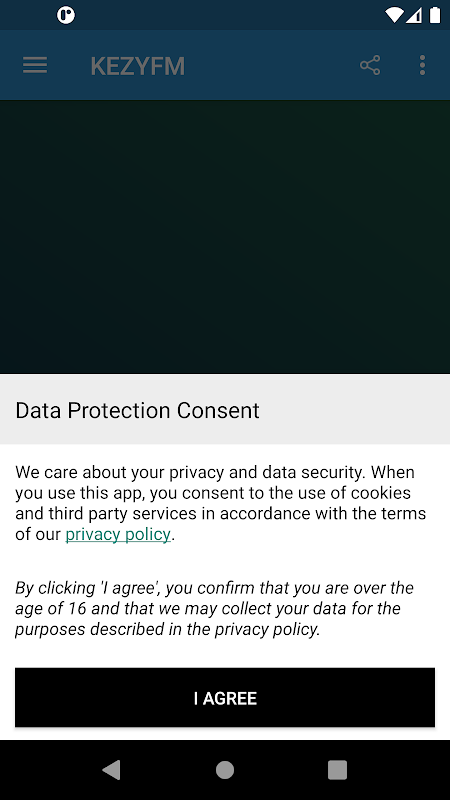The width and height of the screenshot is (450, 800).
Task: Open the hamburger navigation menu
Action: click(x=35, y=65)
